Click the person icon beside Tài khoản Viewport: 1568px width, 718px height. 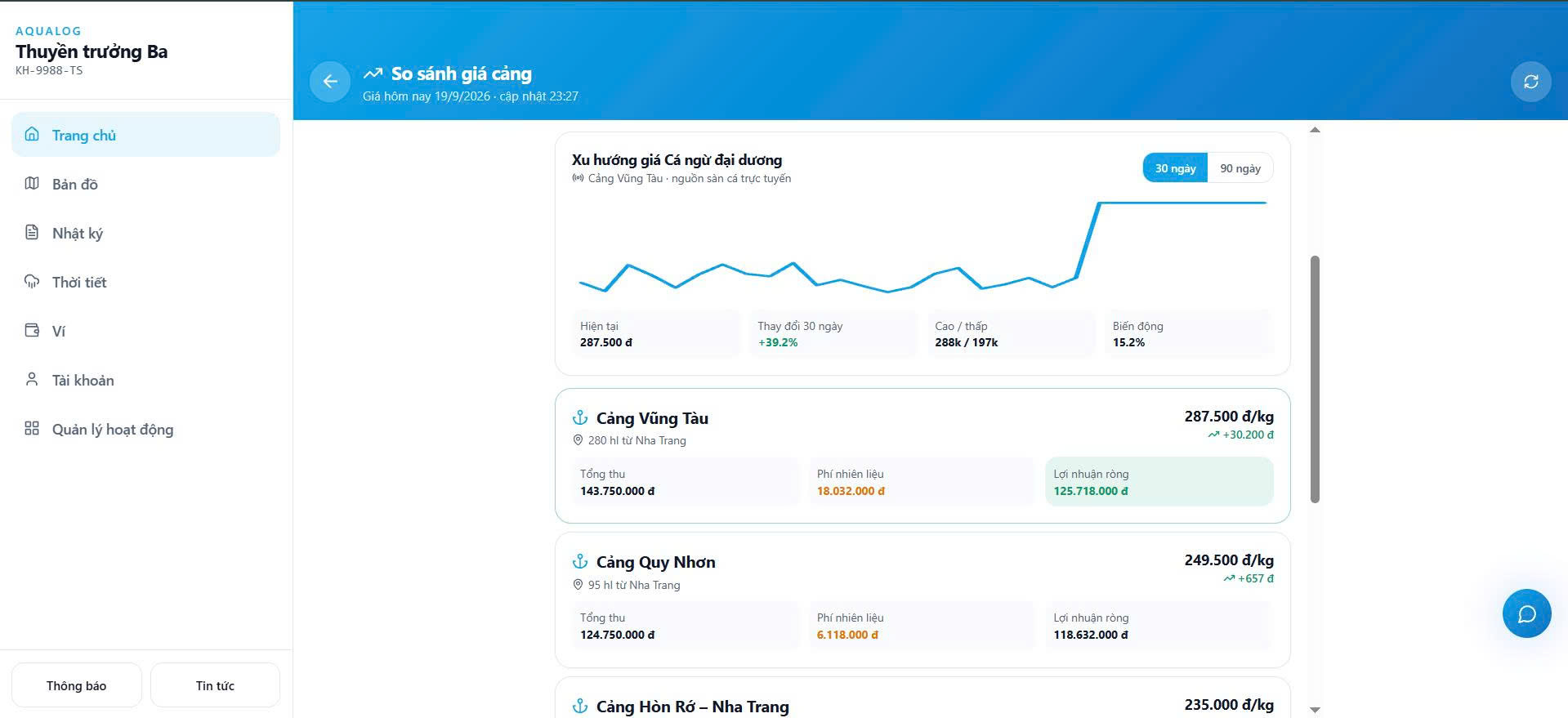[x=32, y=380]
